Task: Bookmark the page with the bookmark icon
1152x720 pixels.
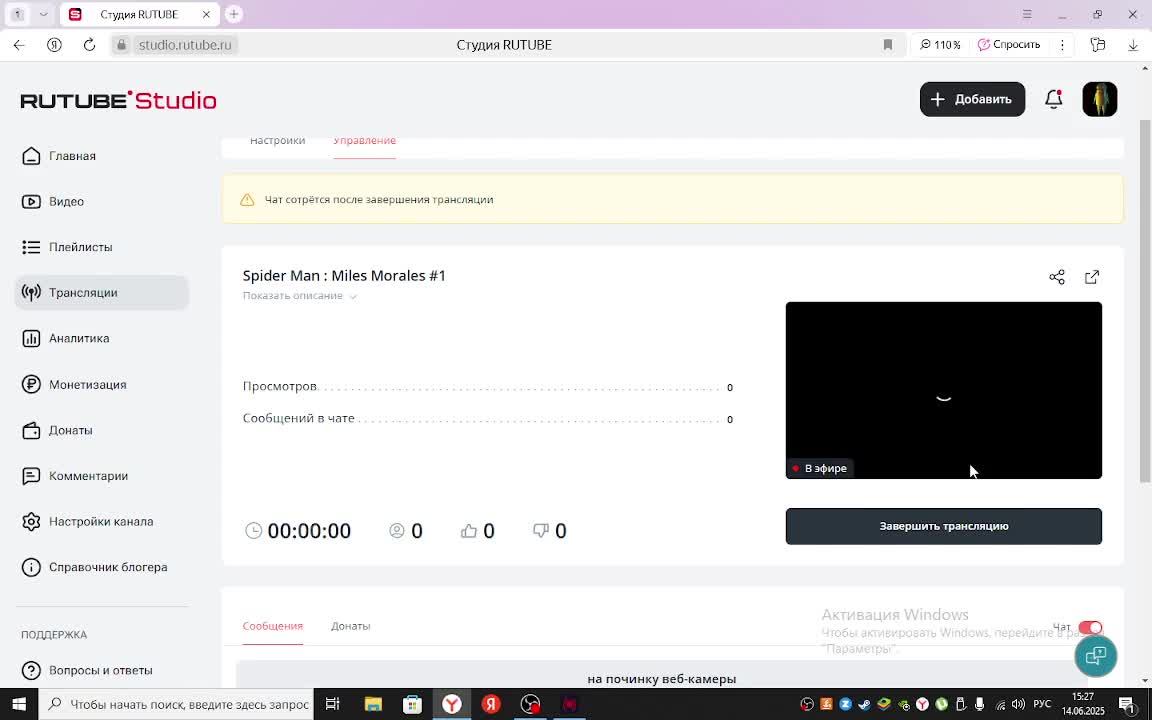Action: [888, 45]
